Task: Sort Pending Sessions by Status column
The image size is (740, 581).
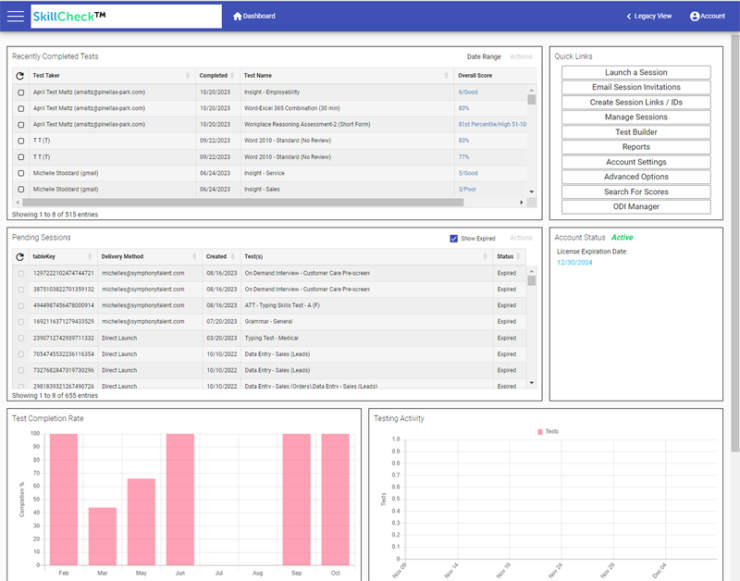Action: click(x=505, y=256)
